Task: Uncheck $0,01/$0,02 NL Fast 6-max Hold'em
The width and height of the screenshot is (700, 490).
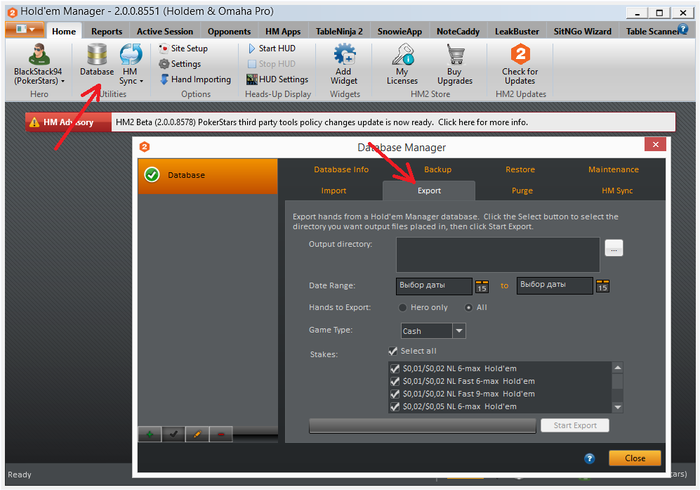Action: tap(395, 381)
